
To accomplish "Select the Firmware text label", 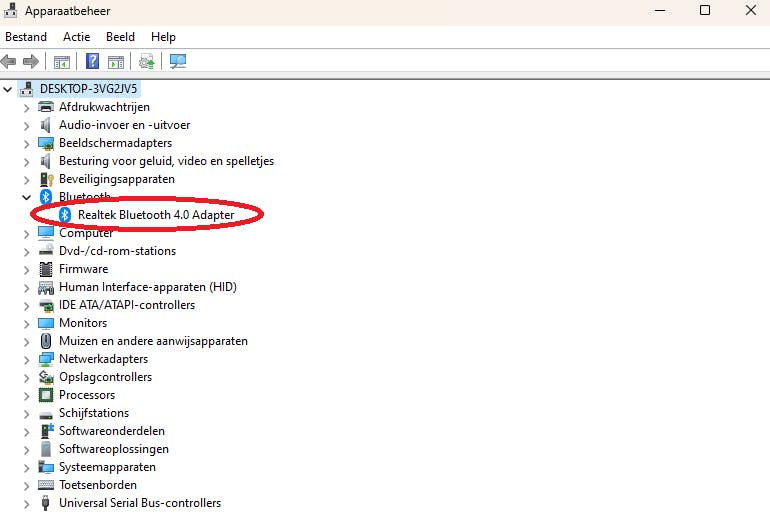I will (x=83, y=269).
